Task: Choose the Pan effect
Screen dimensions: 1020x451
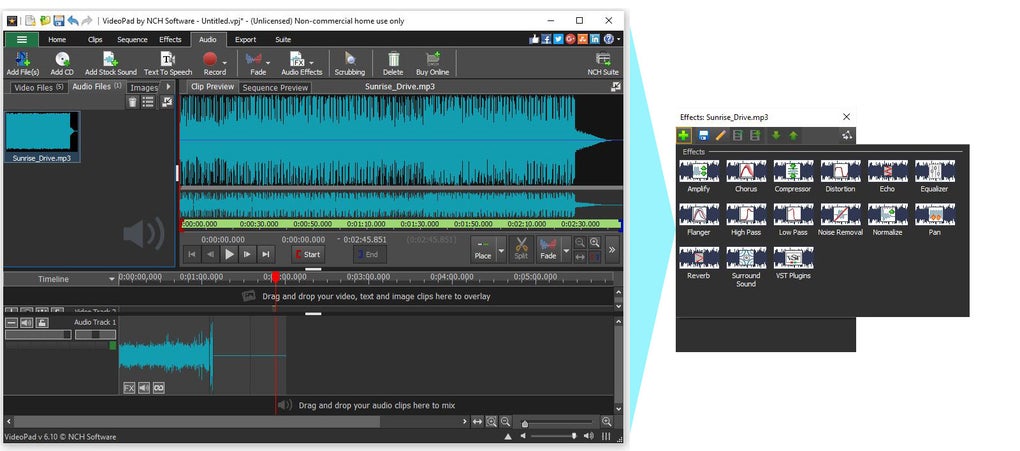Action: tap(935, 219)
